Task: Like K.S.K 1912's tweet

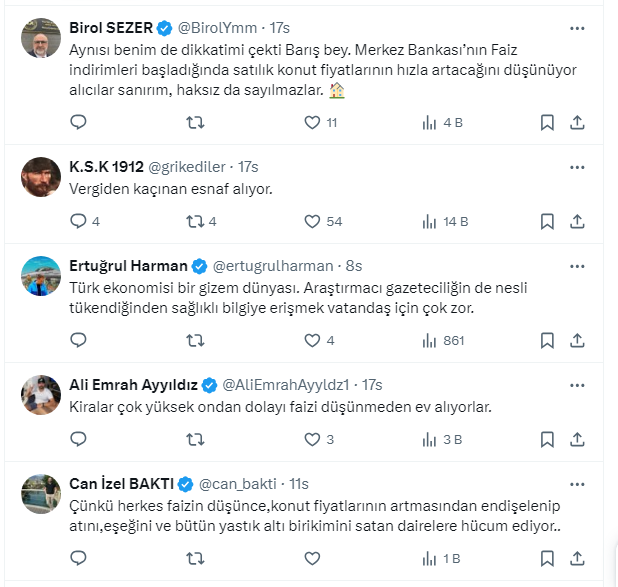Action: [x=311, y=221]
